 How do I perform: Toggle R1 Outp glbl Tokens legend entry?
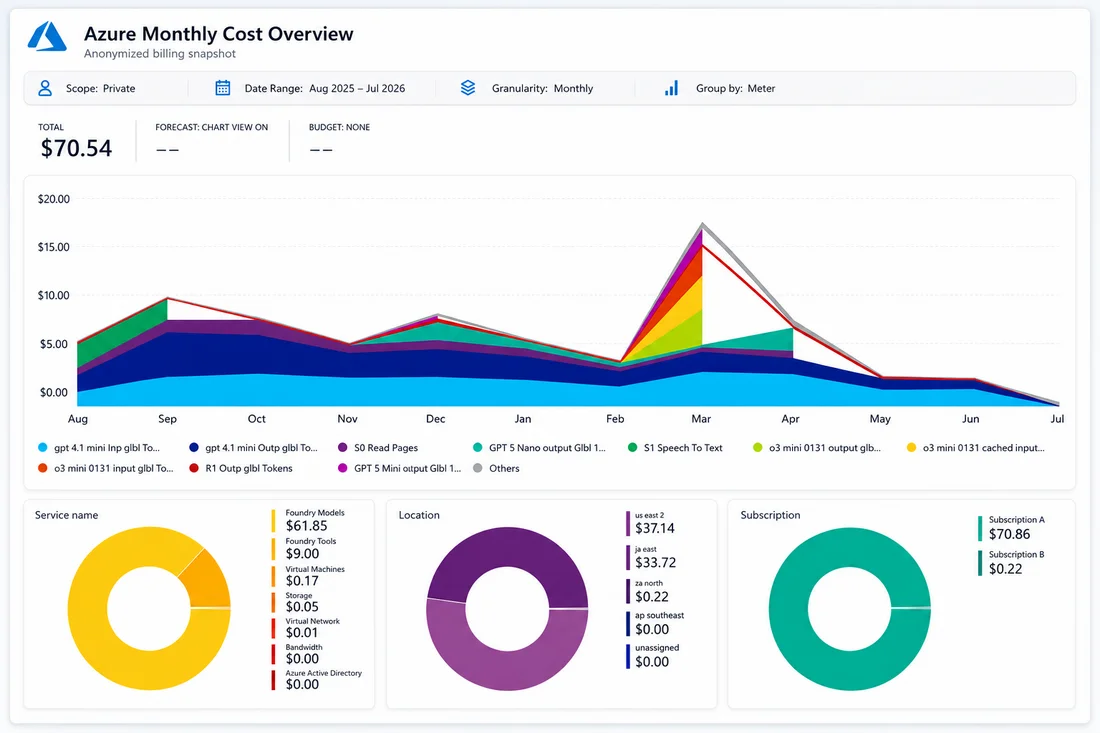click(x=241, y=468)
